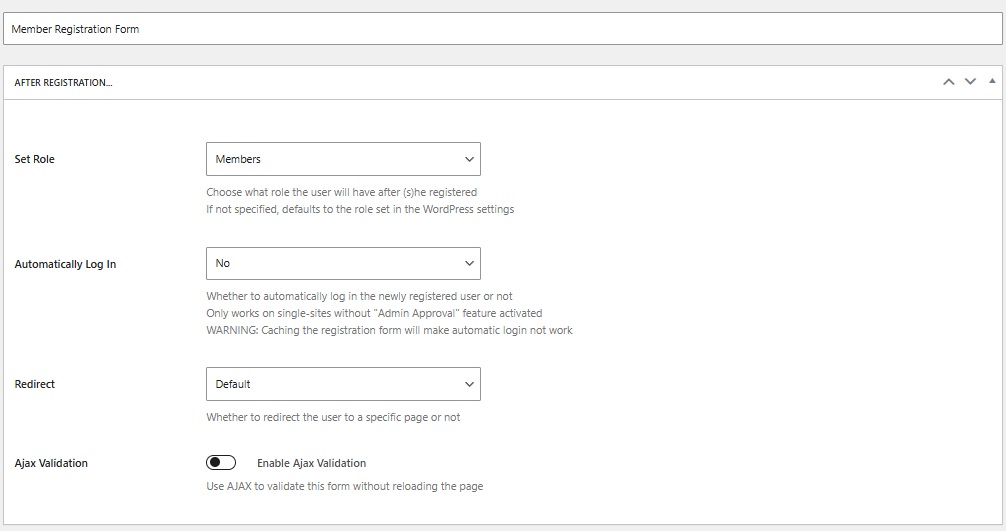This screenshot has width=1006, height=531.
Task: Click the Redirect label
Action: tap(35, 384)
